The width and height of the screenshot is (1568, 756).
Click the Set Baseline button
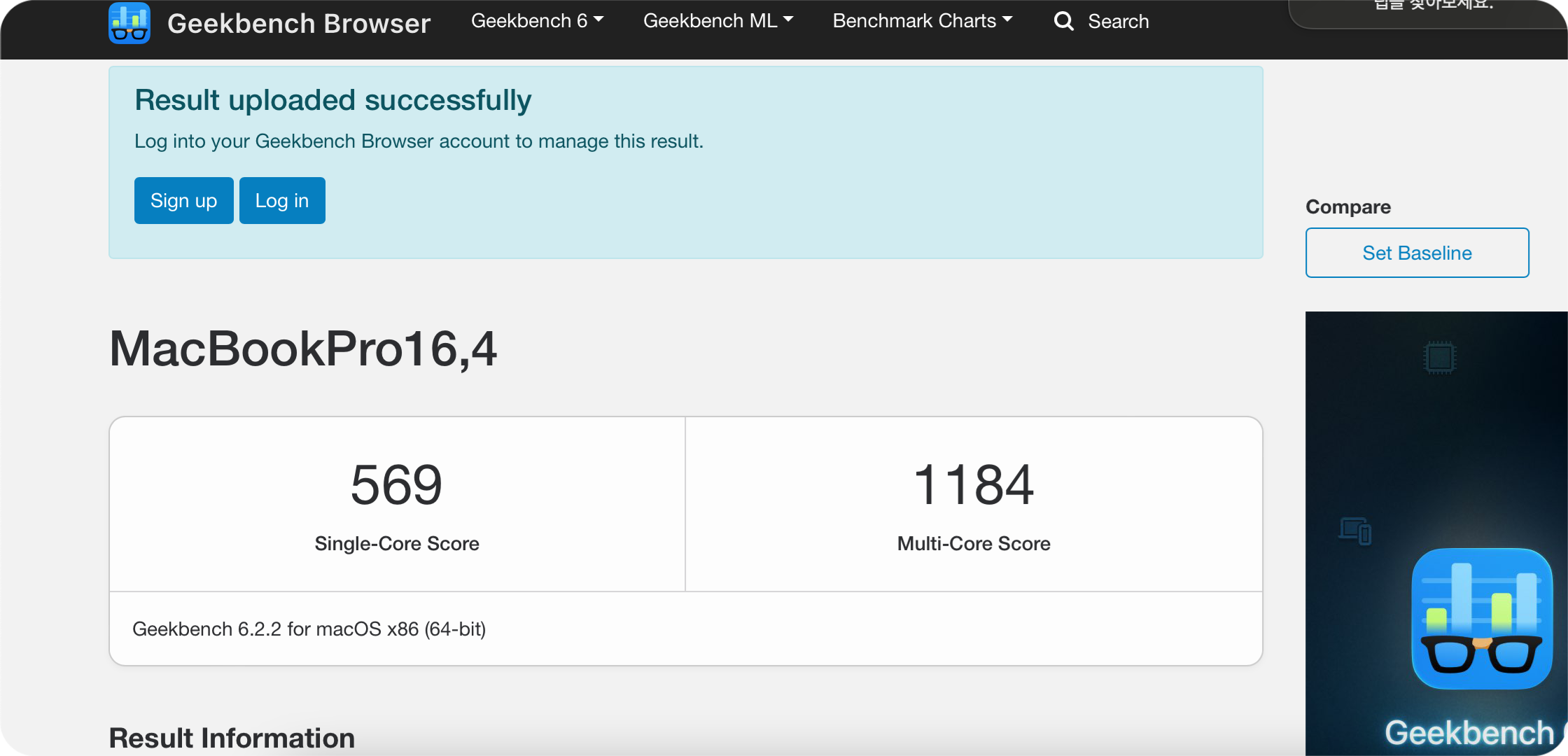tap(1417, 253)
